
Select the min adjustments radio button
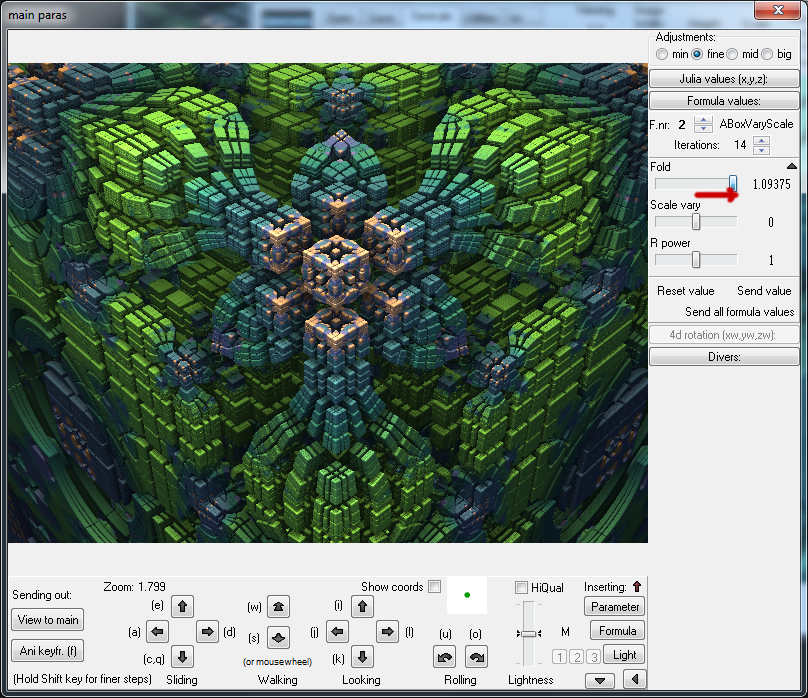point(662,54)
